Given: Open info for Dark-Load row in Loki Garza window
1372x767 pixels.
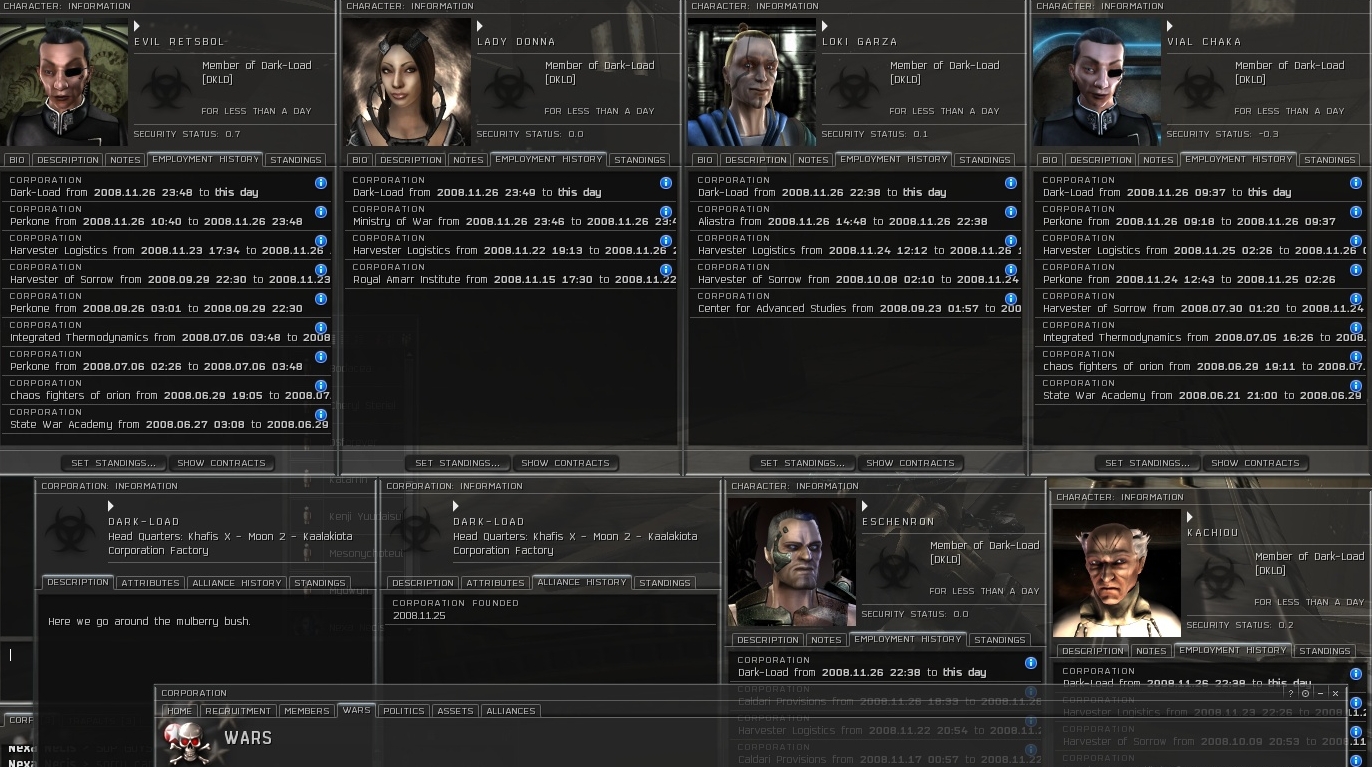Looking at the screenshot, I should coord(1011,183).
